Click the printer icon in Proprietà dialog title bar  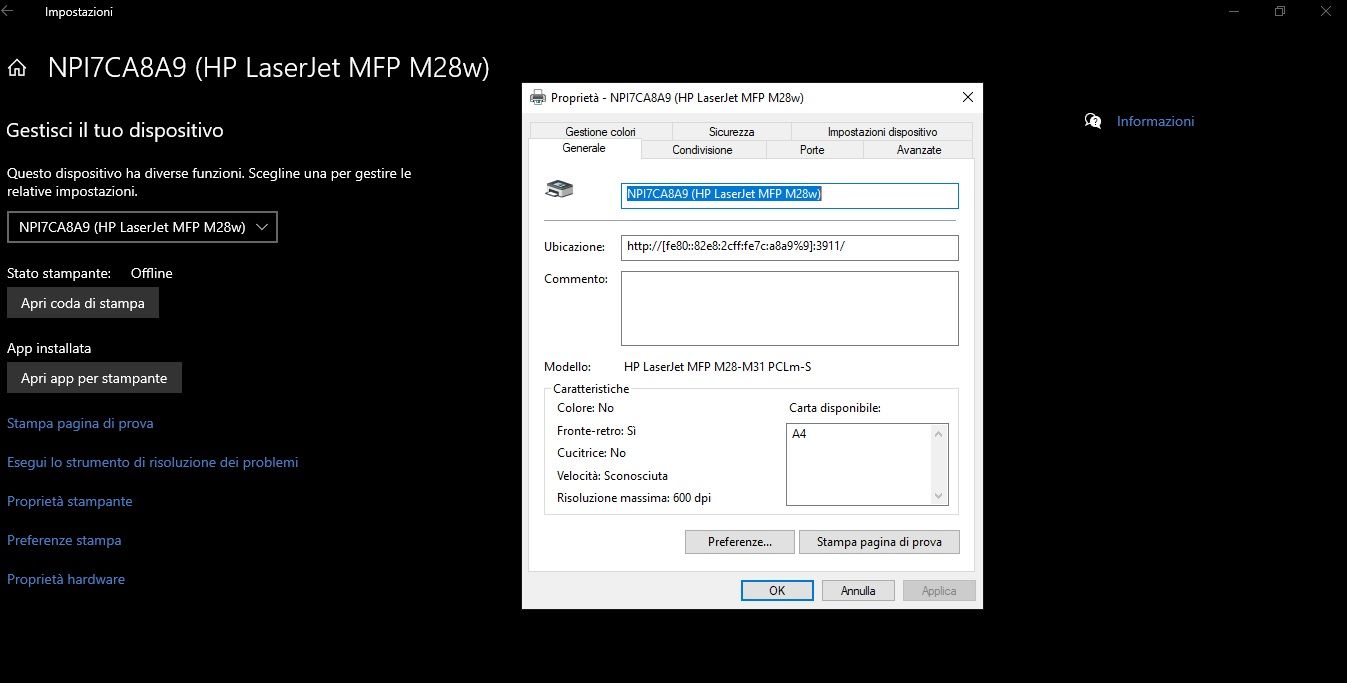pyautogui.click(x=537, y=97)
